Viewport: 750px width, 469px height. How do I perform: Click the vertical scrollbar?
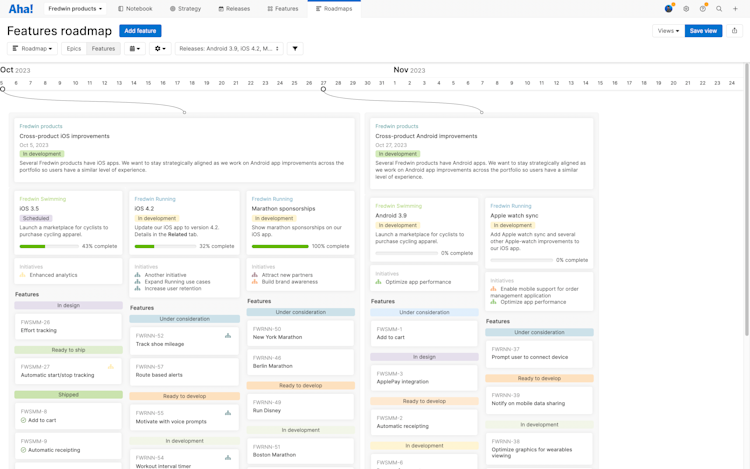[x=747, y=199]
